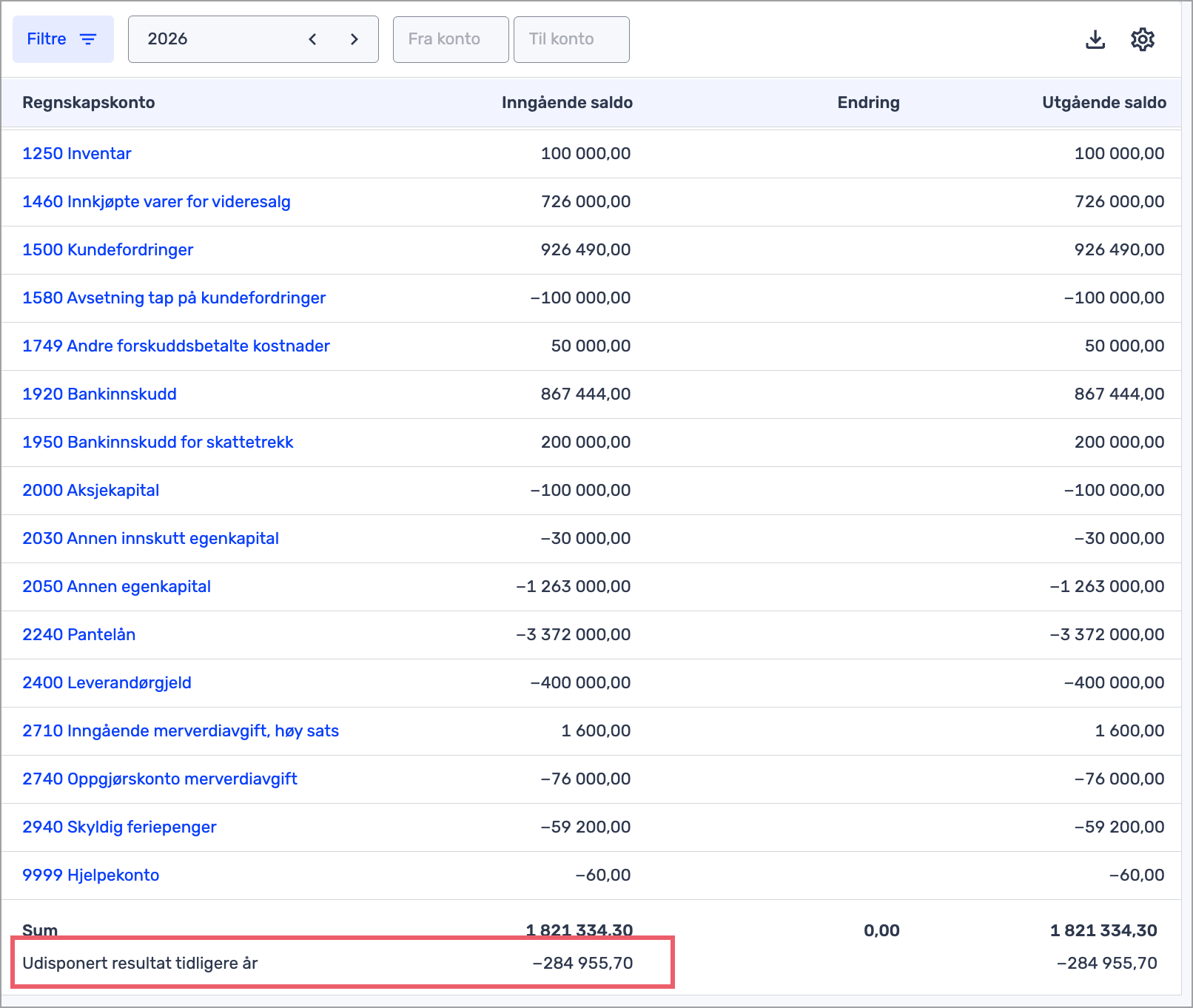This screenshot has width=1193, height=1008.
Task: Open the Filtre filter button
Action: point(63,39)
